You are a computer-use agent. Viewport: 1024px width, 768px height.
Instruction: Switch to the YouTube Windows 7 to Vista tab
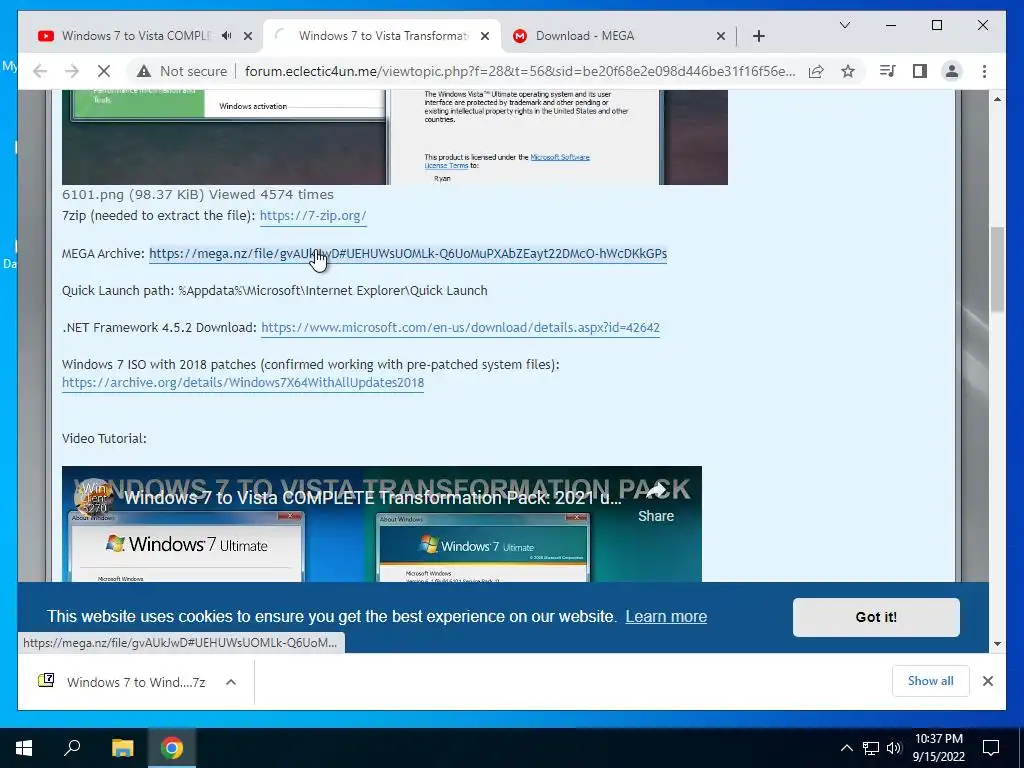[x=136, y=36]
